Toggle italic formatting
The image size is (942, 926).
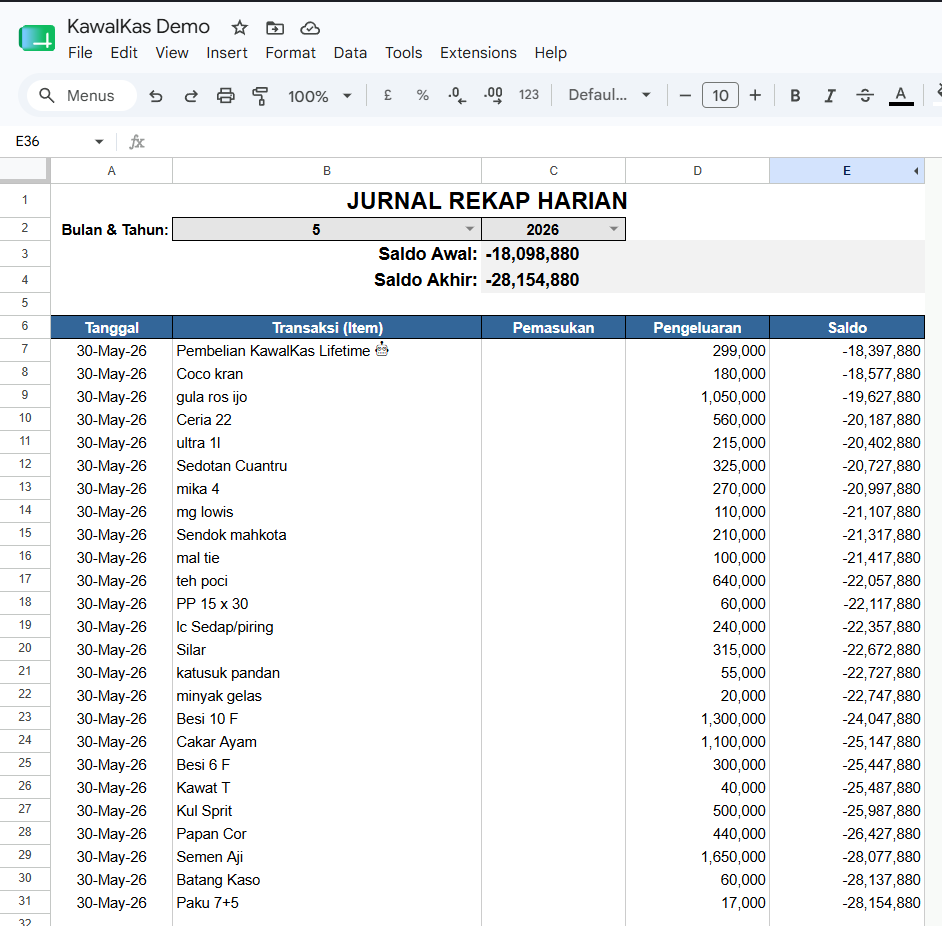(830, 96)
